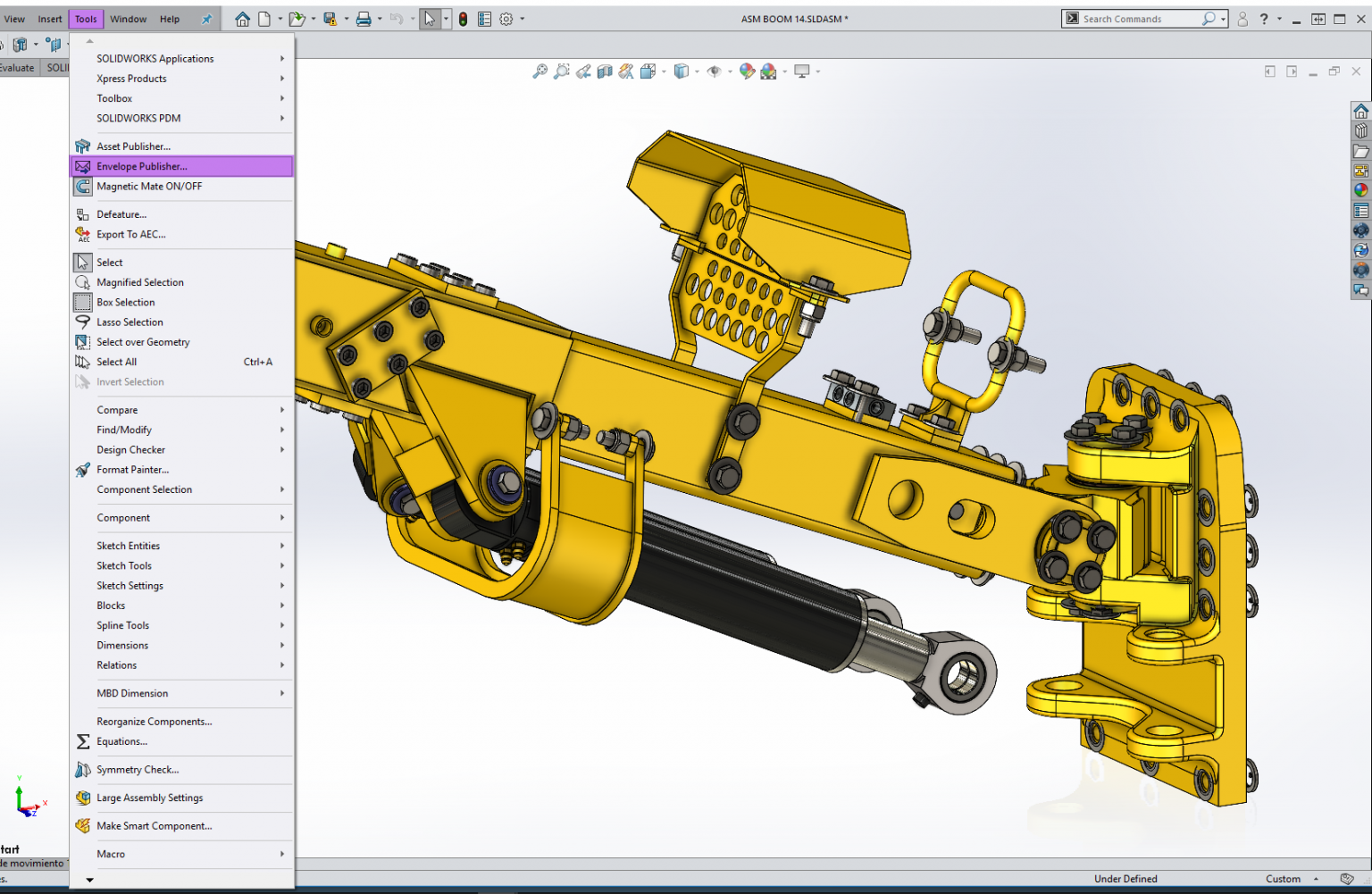Pin the menu bar with the pushpin
Screen dimensions: 1372x894
pos(205,18)
